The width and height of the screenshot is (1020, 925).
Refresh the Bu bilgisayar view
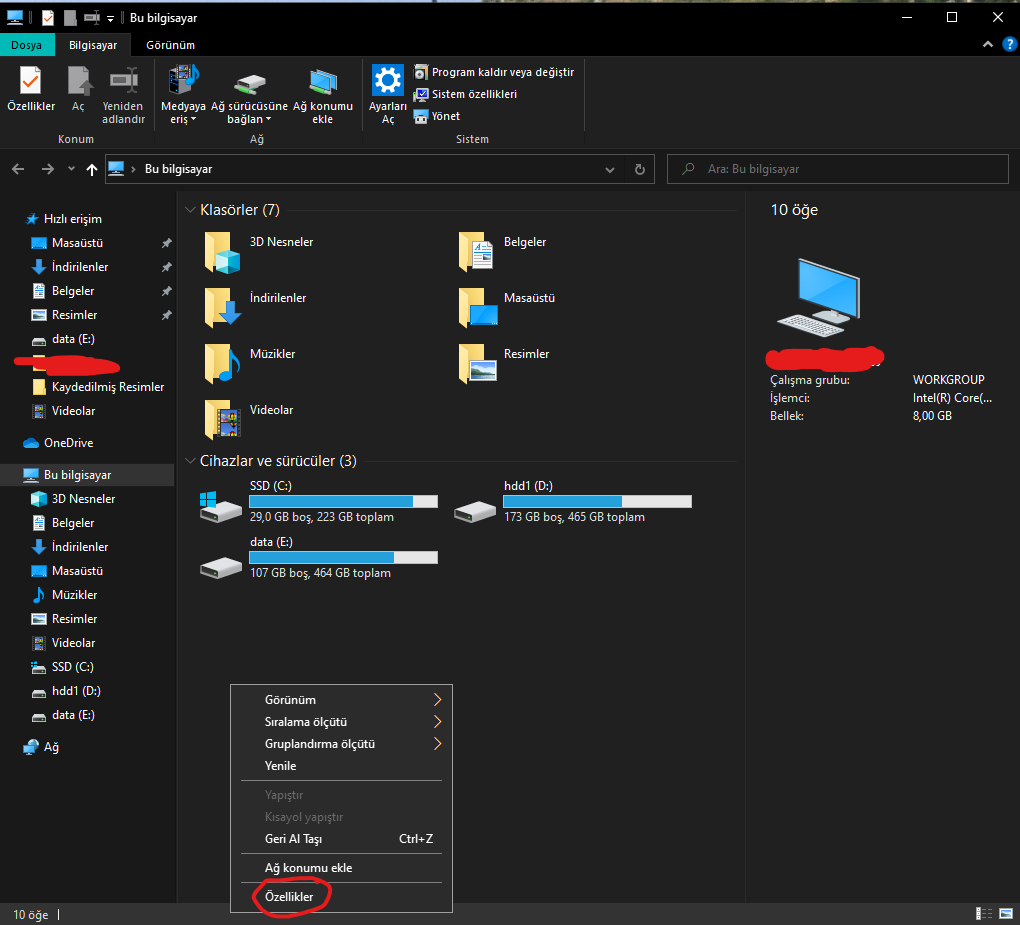click(639, 170)
